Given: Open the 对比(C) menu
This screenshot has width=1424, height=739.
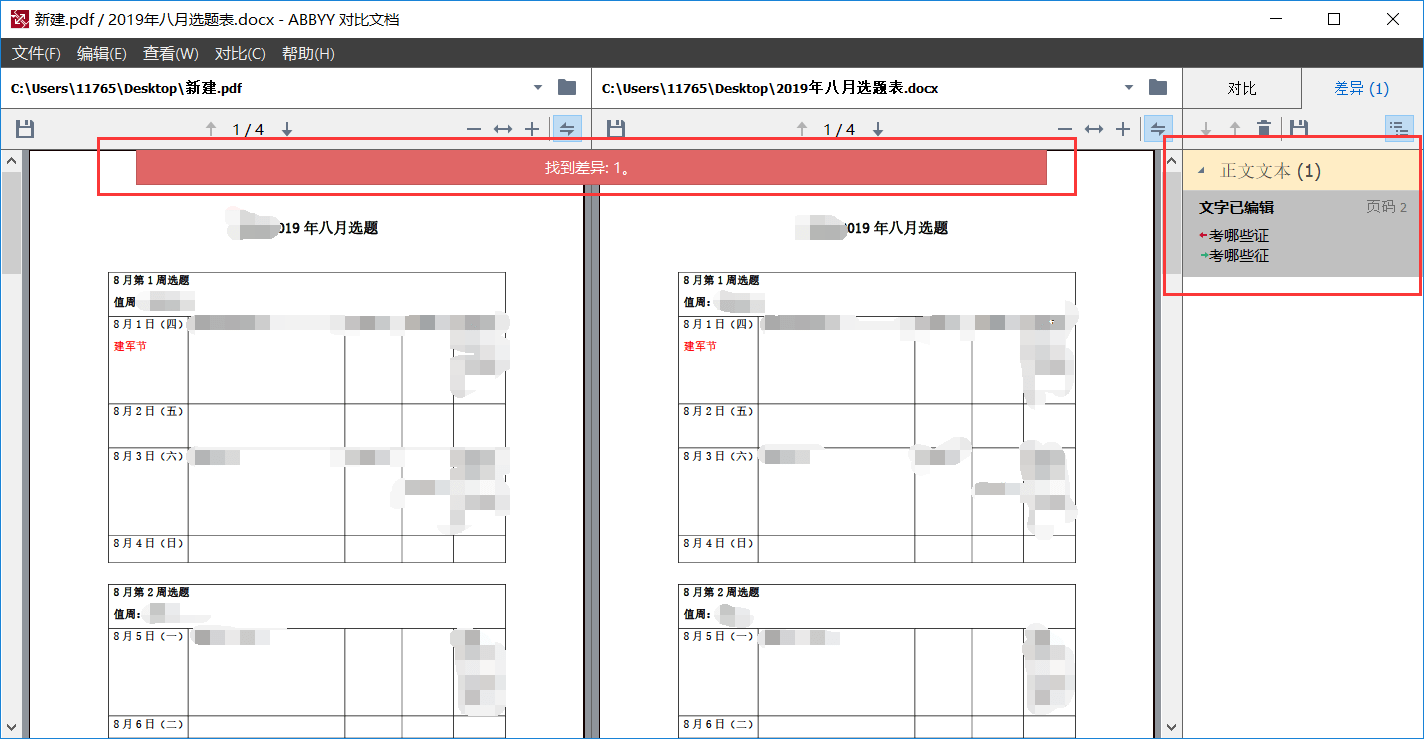Looking at the screenshot, I should 240,54.
